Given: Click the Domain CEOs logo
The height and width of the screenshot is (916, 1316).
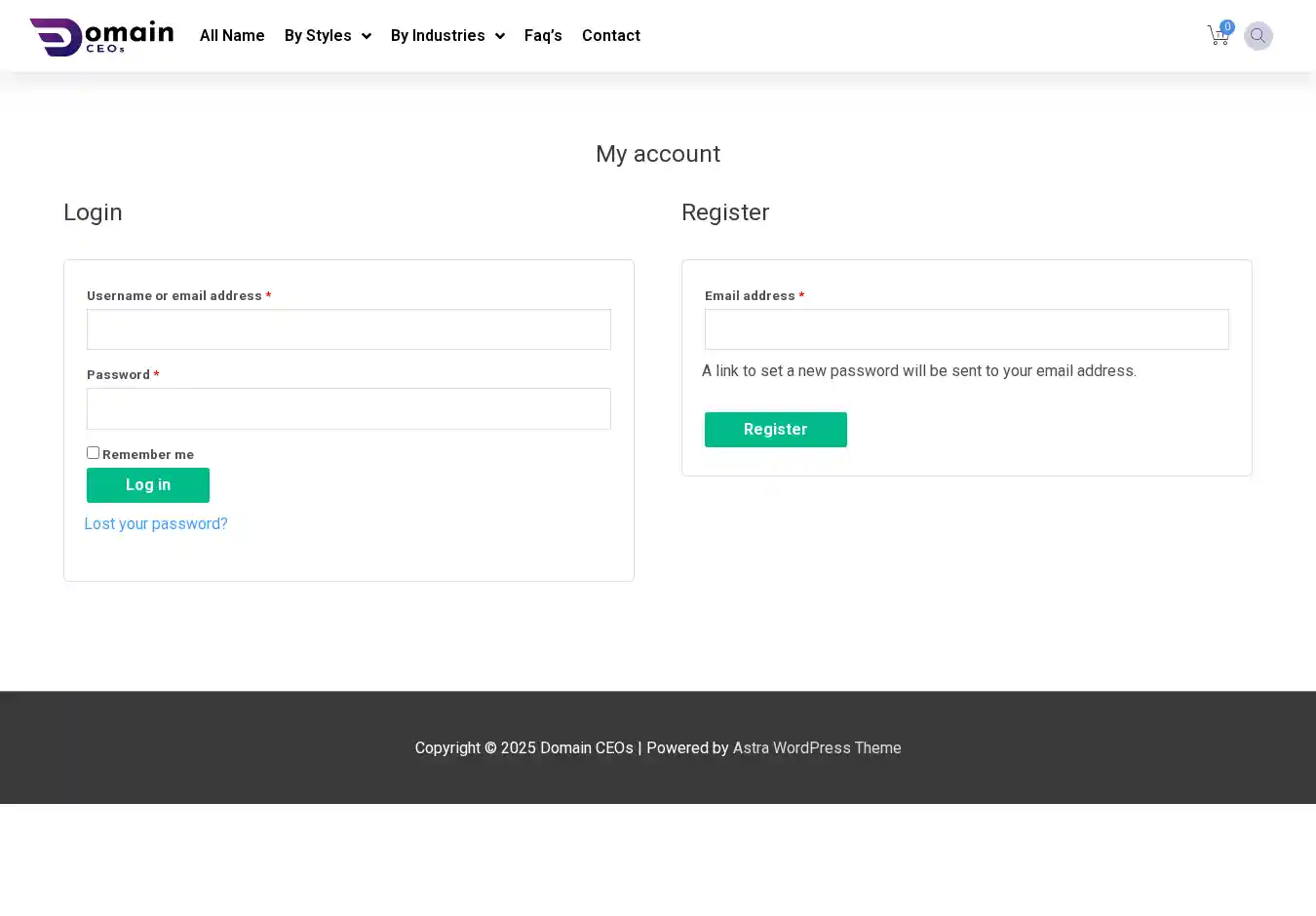Looking at the screenshot, I should [101, 36].
